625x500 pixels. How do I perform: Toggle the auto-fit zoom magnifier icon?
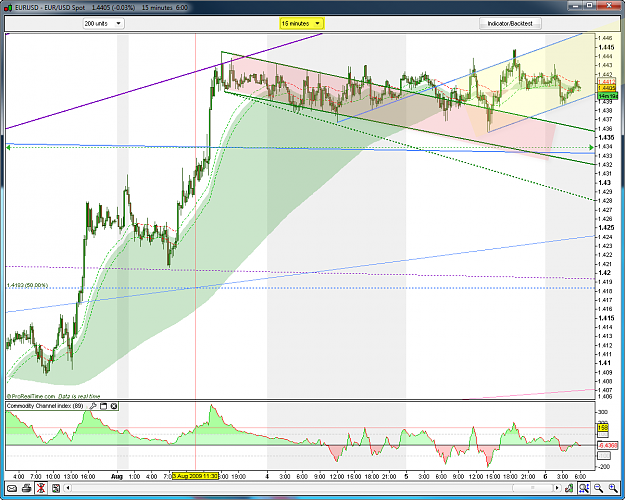(x=584, y=488)
